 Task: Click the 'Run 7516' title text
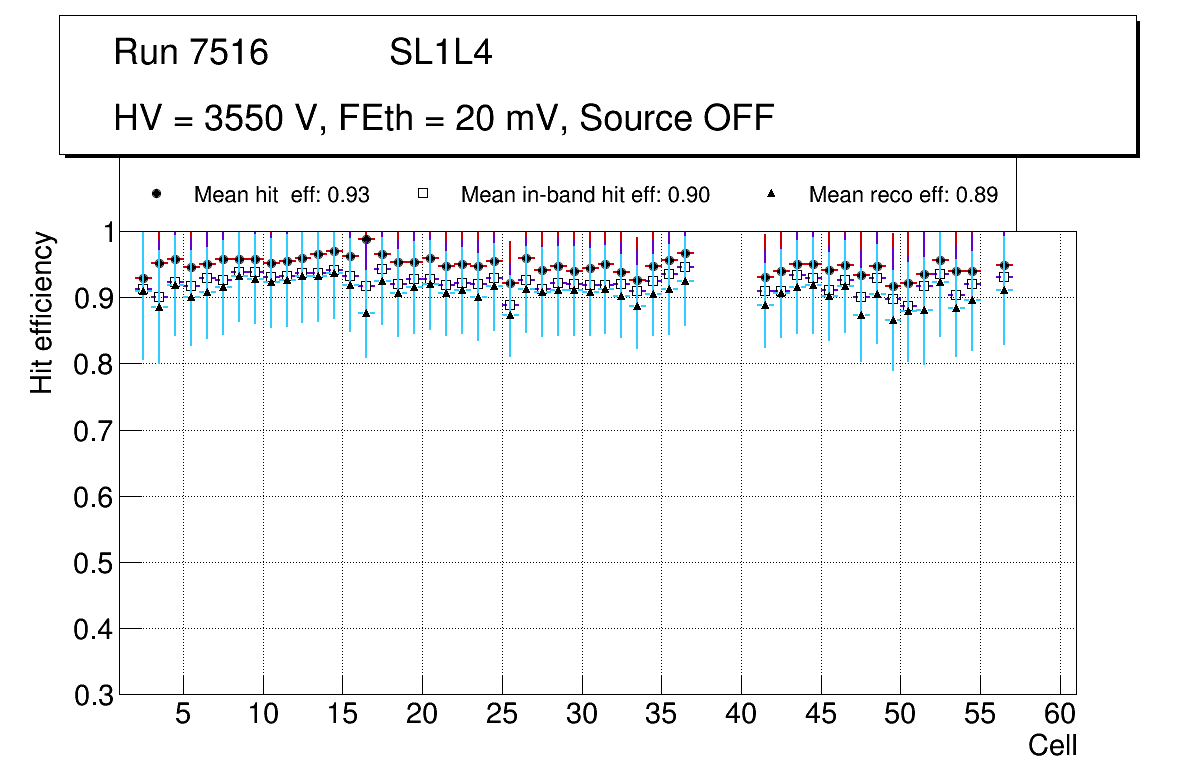[x=191, y=53]
